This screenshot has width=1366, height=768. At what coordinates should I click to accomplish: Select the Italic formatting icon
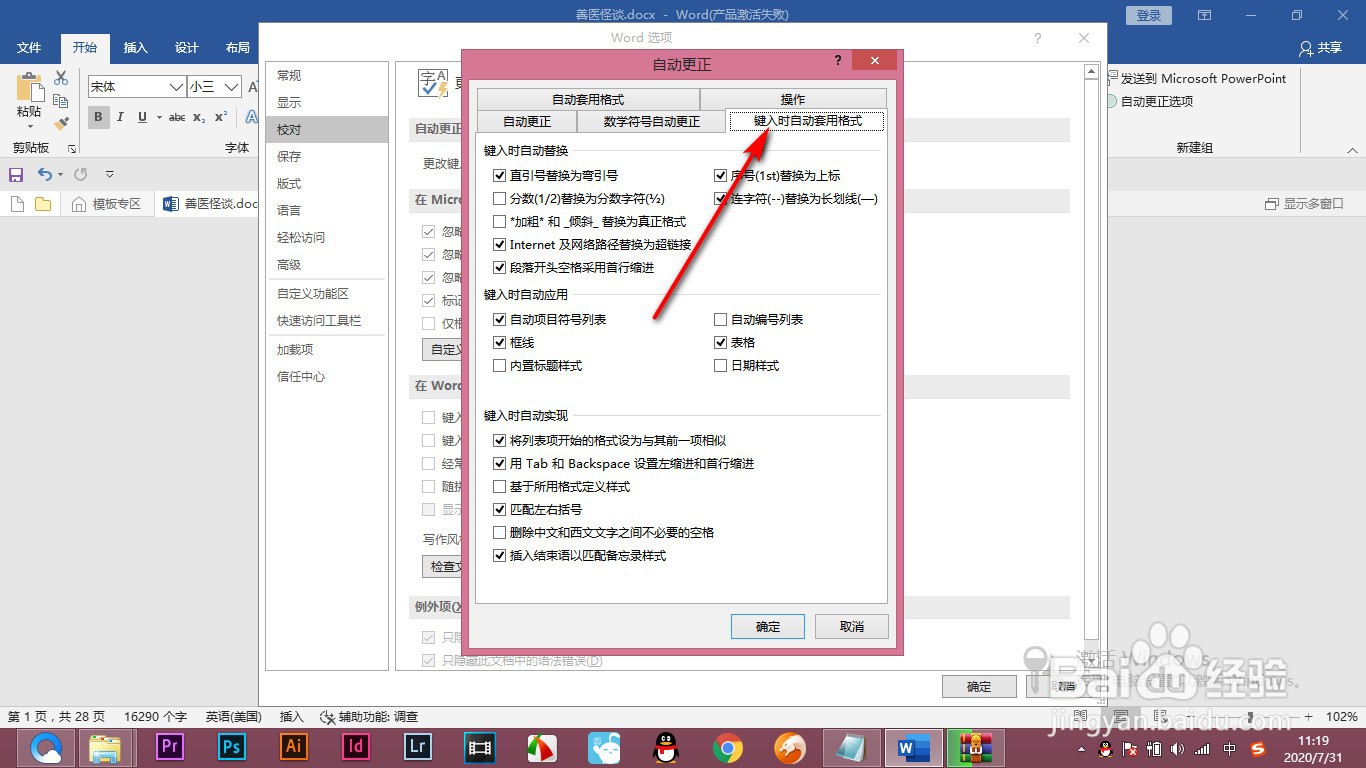[x=120, y=117]
